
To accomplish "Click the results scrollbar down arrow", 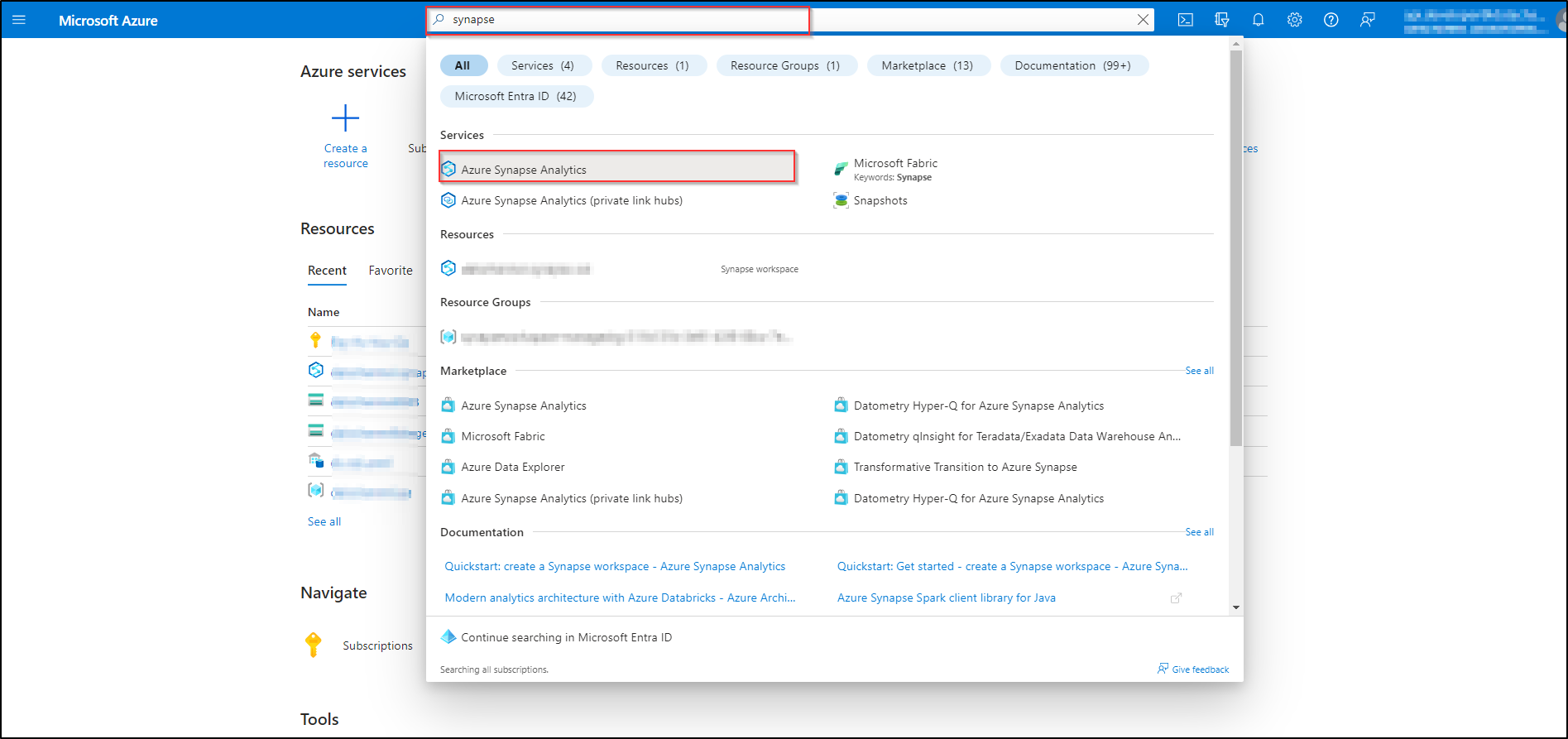I will 1236,607.
